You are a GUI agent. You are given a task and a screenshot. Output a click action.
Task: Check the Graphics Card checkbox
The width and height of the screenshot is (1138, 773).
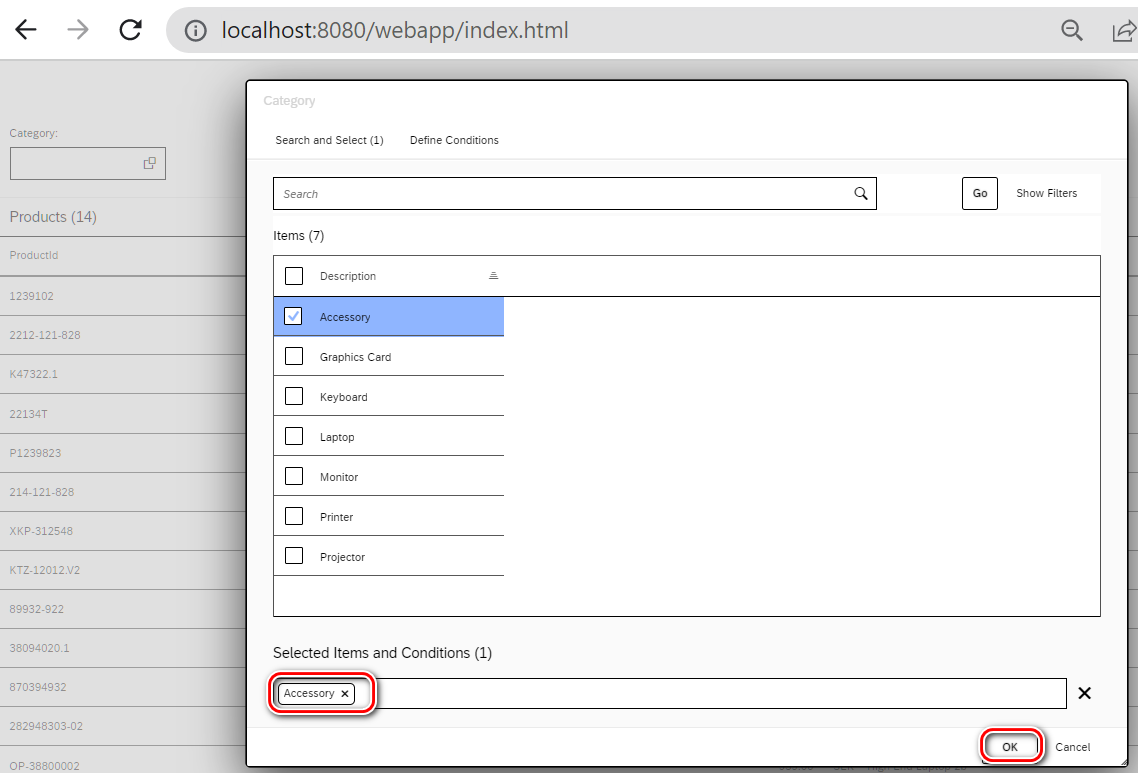pyautogui.click(x=293, y=356)
